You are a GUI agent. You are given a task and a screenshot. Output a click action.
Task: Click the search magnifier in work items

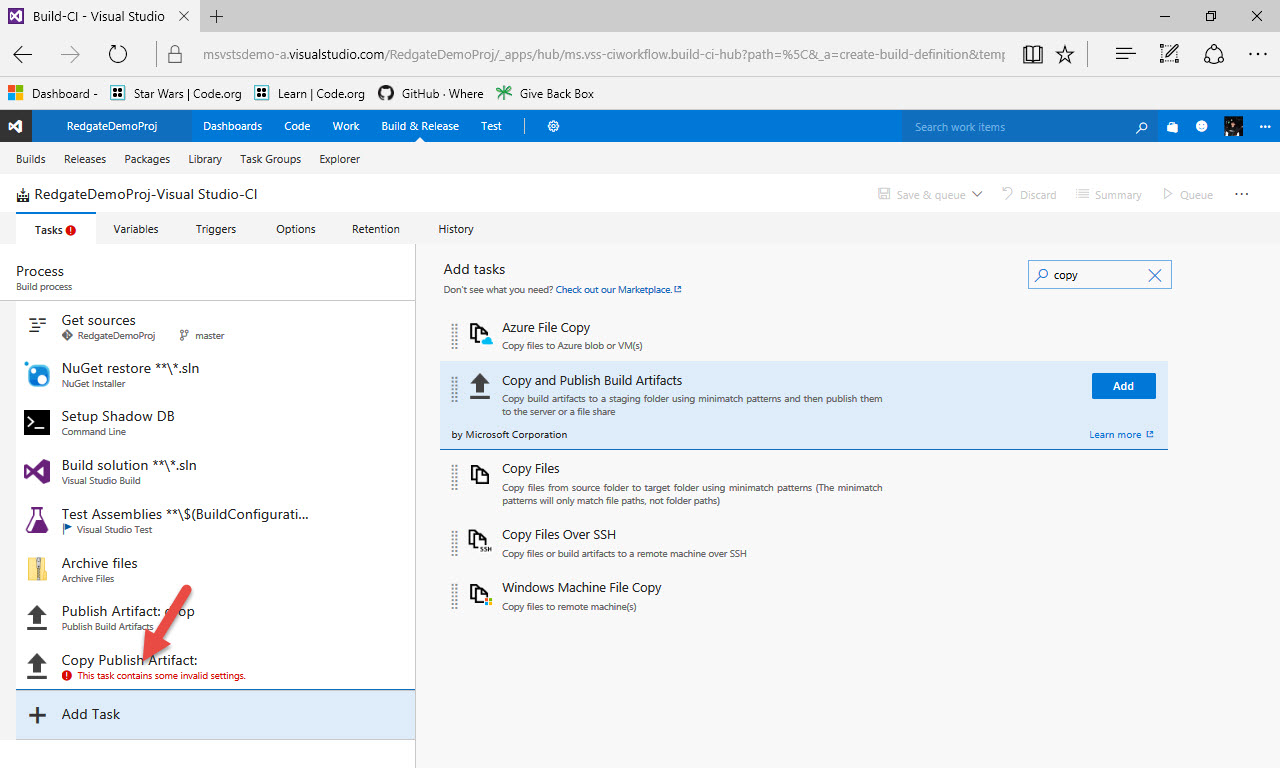(x=1142, y=127)
